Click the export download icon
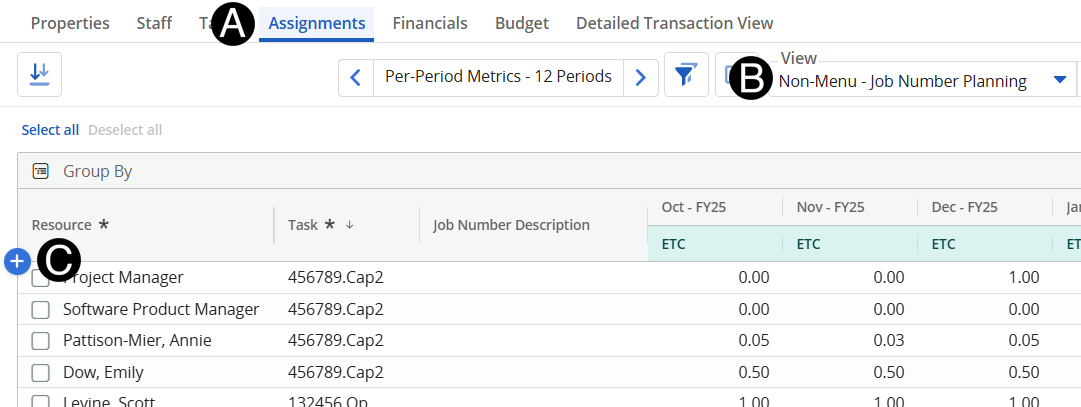The width and height of the screenshot is (1081, 407). 40,75
